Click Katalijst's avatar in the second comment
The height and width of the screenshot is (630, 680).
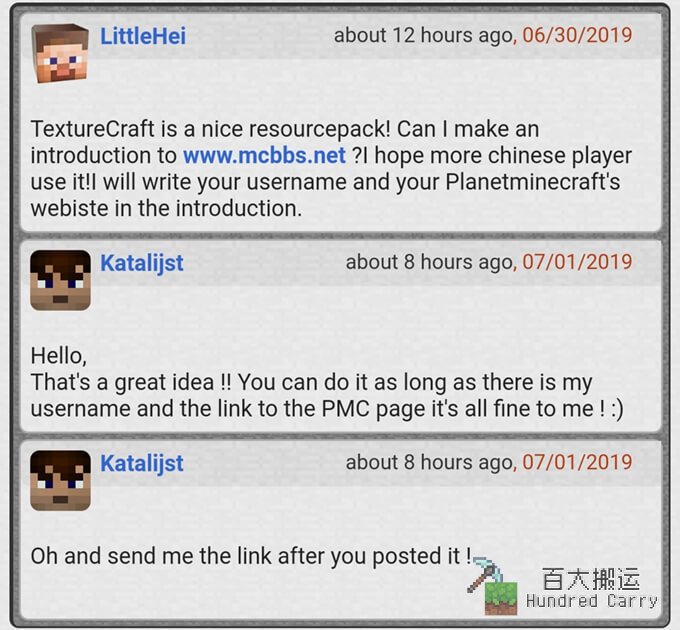(x=60, y=280)
